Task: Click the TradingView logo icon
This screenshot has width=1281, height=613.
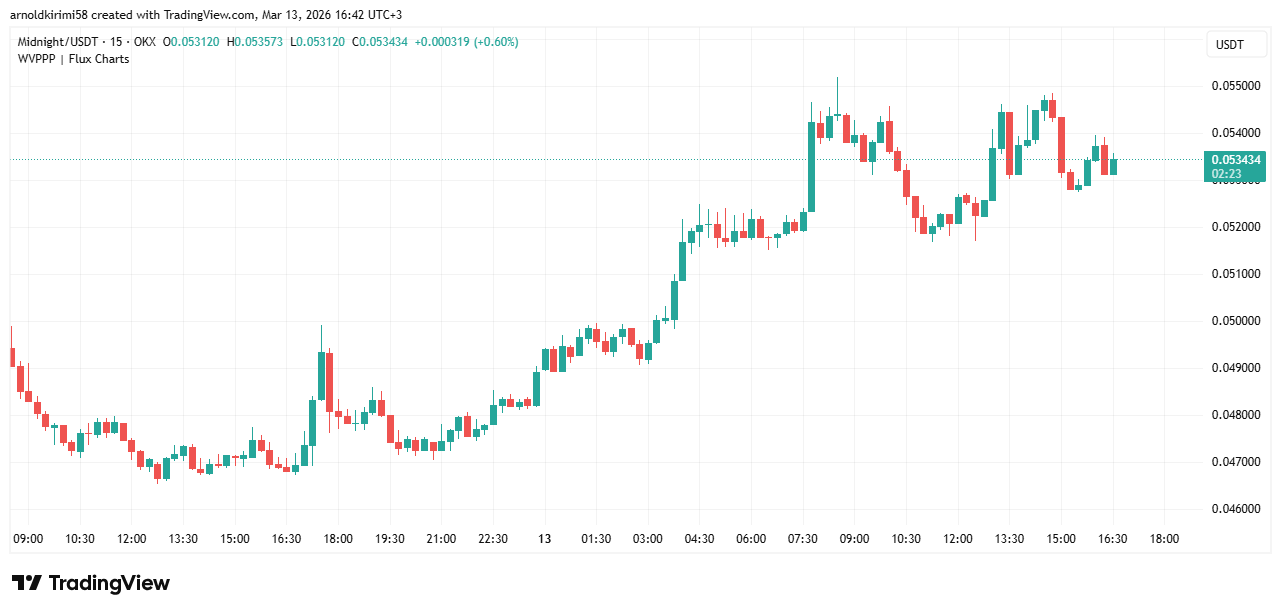Action: click(26, 583)
